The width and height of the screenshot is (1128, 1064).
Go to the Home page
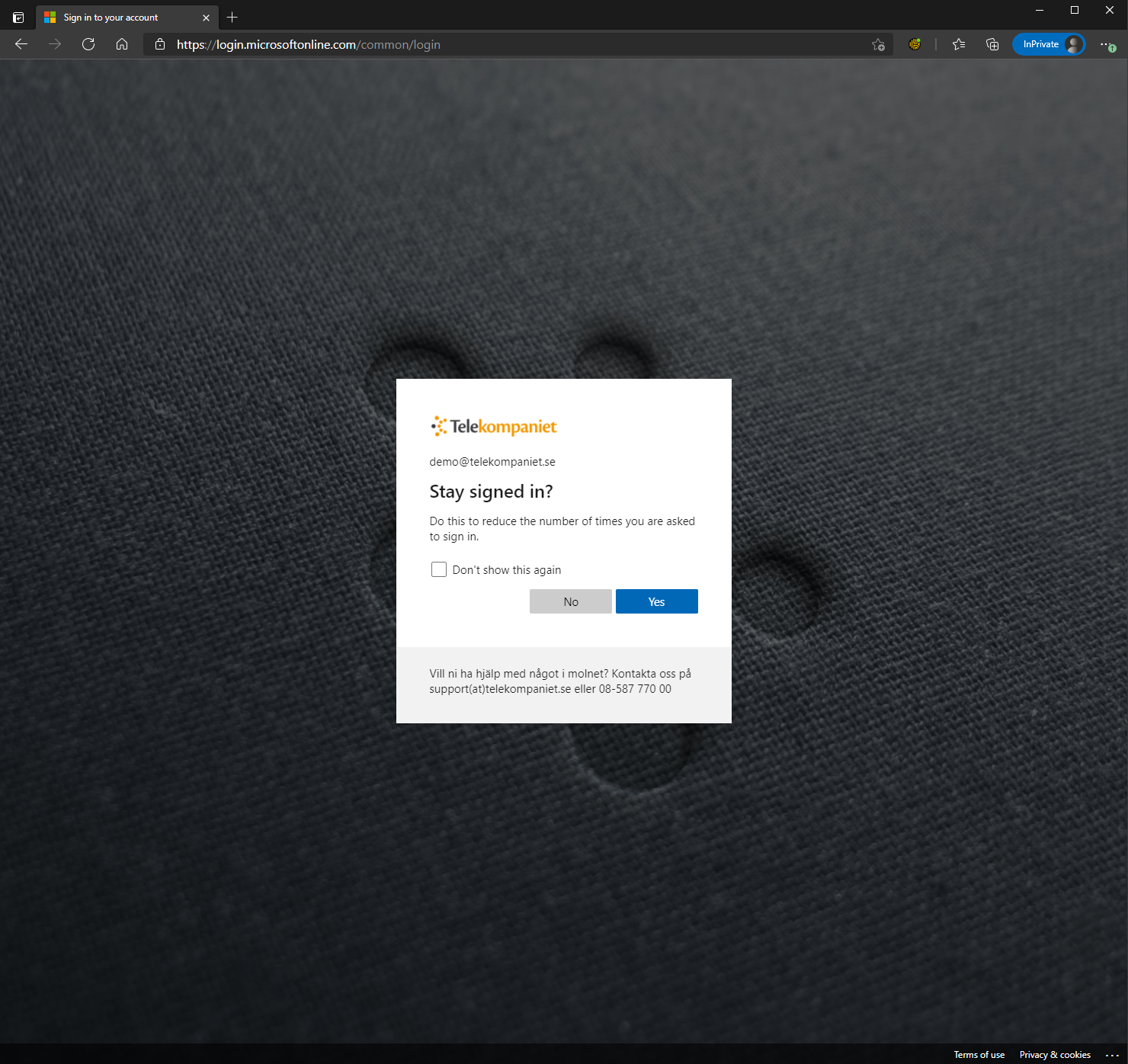tap(122, 44)
